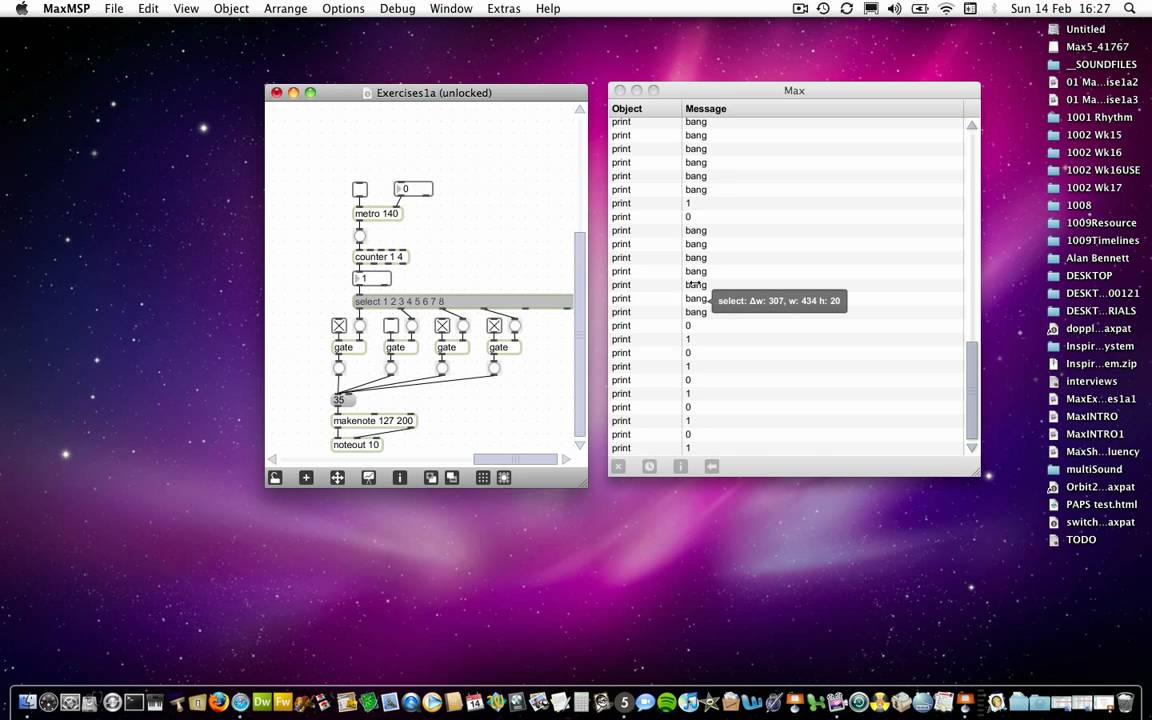This screenshot has width=1152, height=720.
Task: Open Dreamweaver from the Dock
Action: (262, 702)
